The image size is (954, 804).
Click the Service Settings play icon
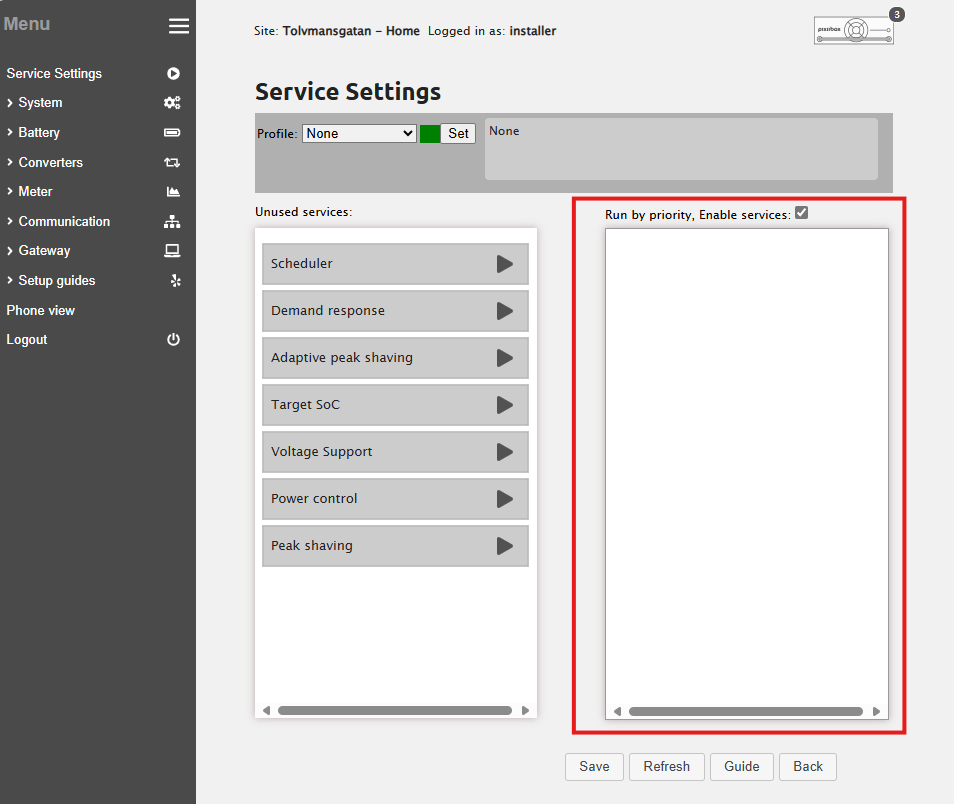(173, 73)
